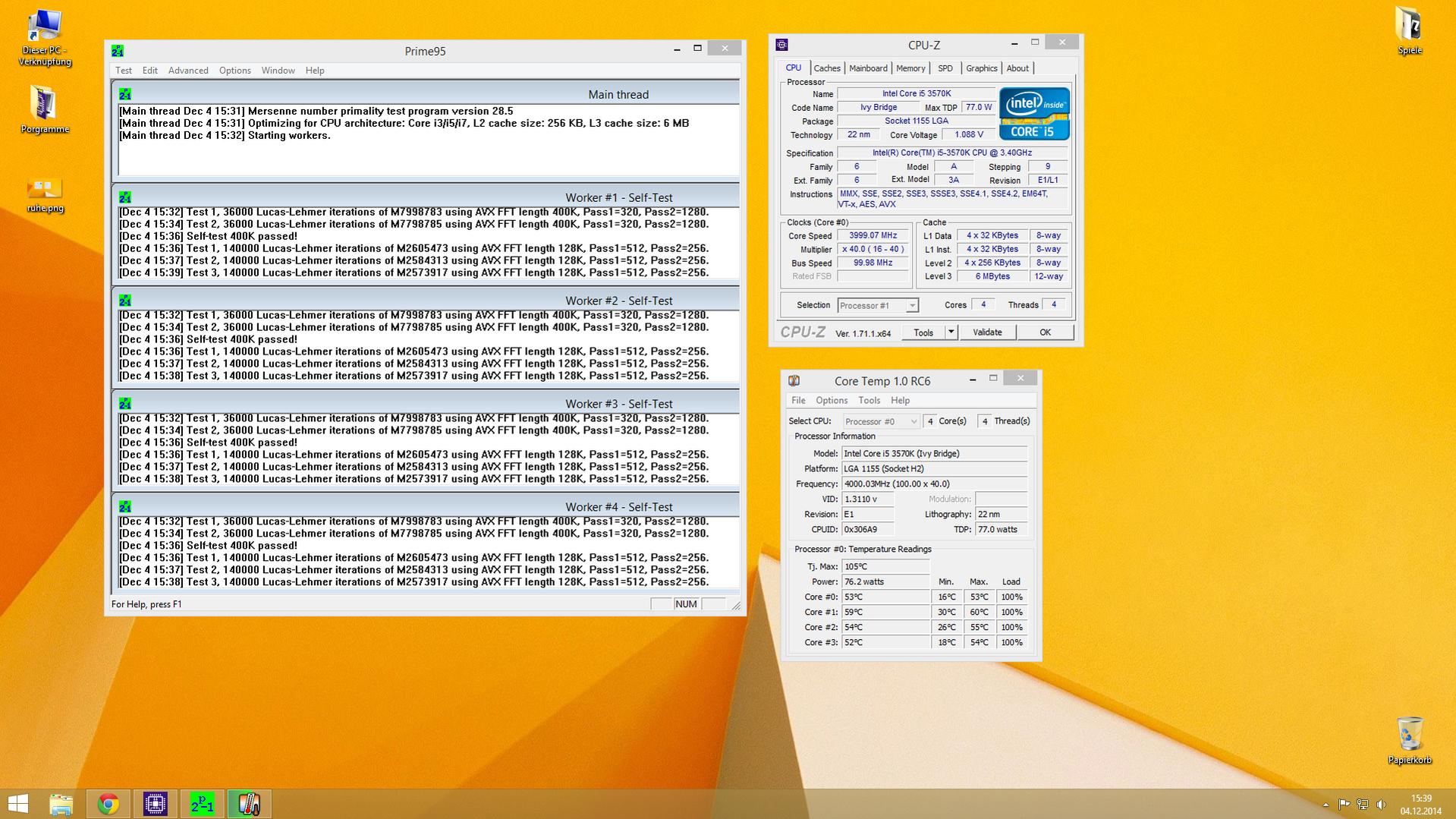Click the Core Voltage value 1.088 V
This screenshot has height=819, width=1456.
969,134
